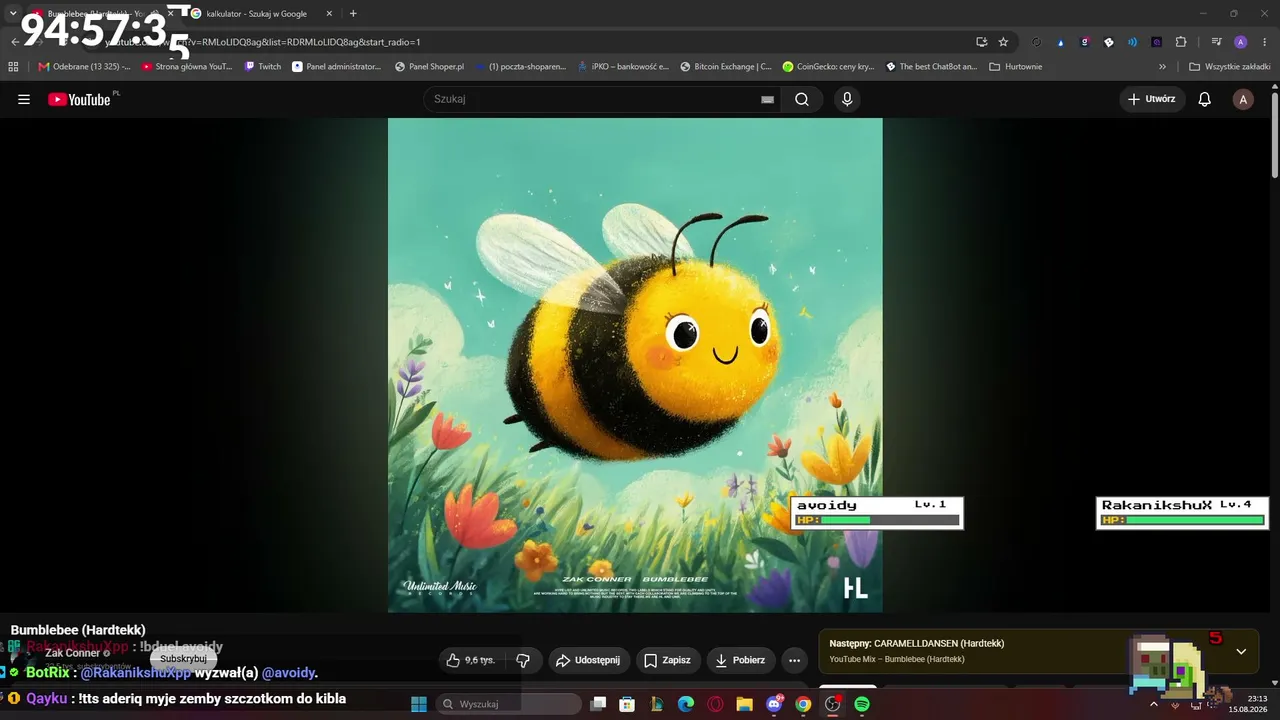The height and width of the screenshot is (720, 1280).
Task: Open a new browser tab
Action: [353, 14]
